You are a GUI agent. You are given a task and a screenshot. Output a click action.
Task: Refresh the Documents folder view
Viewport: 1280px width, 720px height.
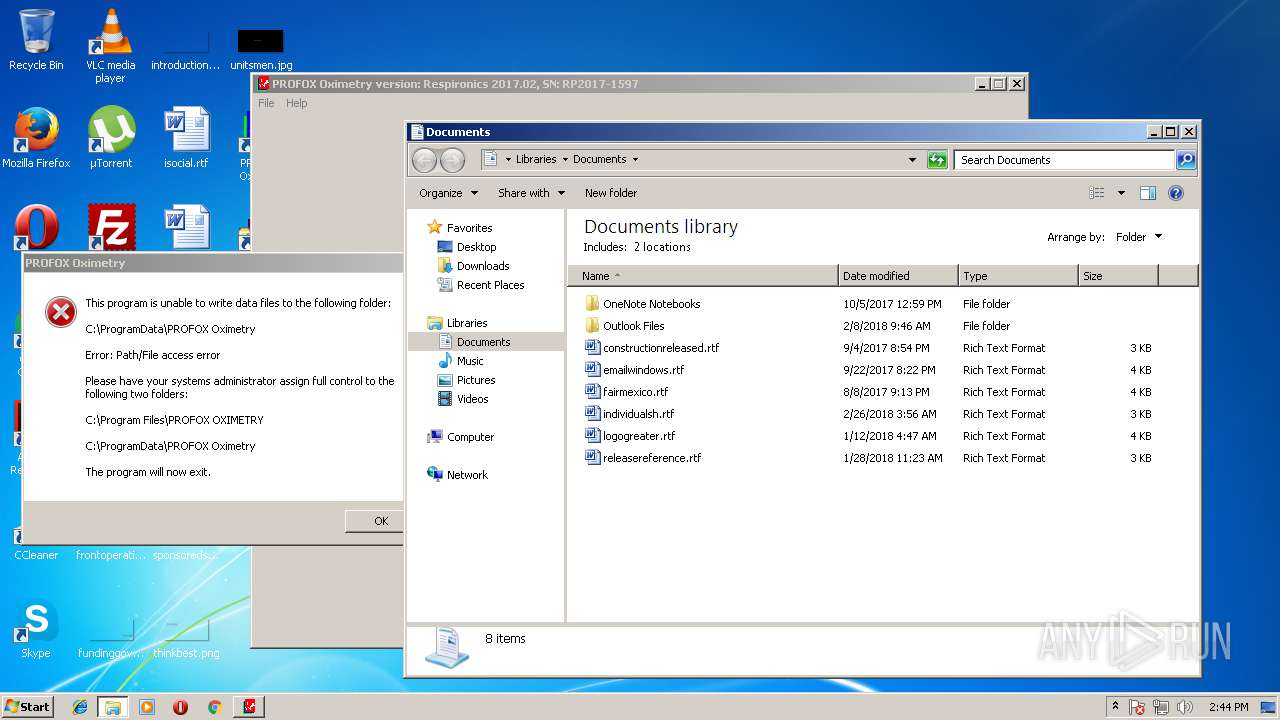coord(937,160)
